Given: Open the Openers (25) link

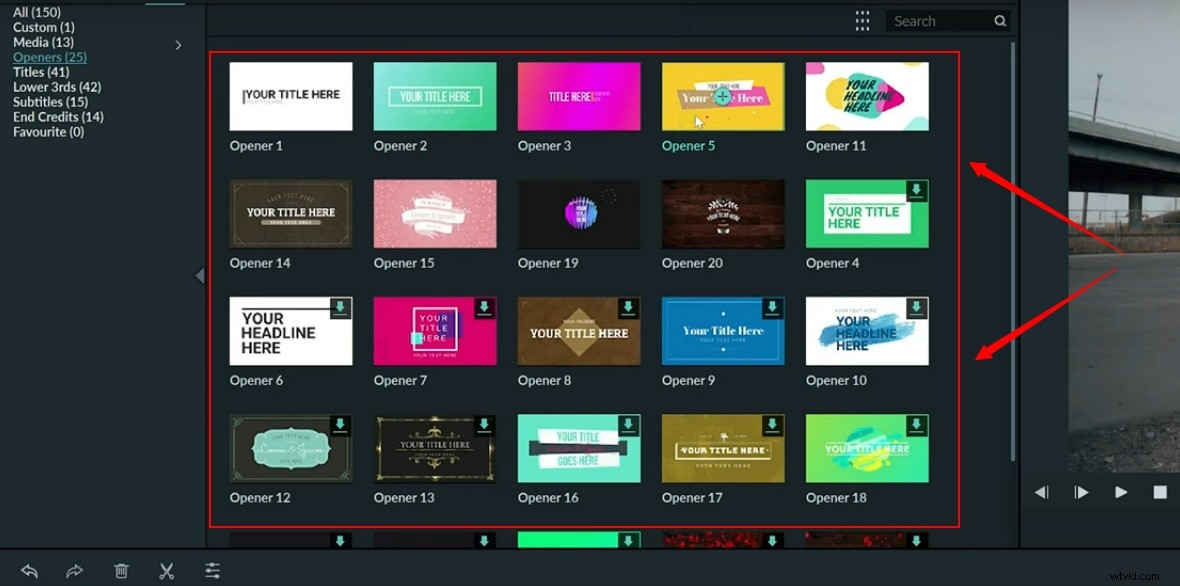Looking at the screenshot, I should [x=49, y=57].
